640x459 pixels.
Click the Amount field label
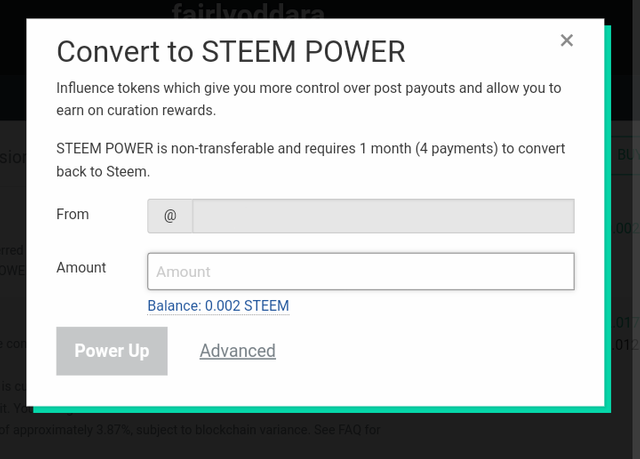coord(81,268)
